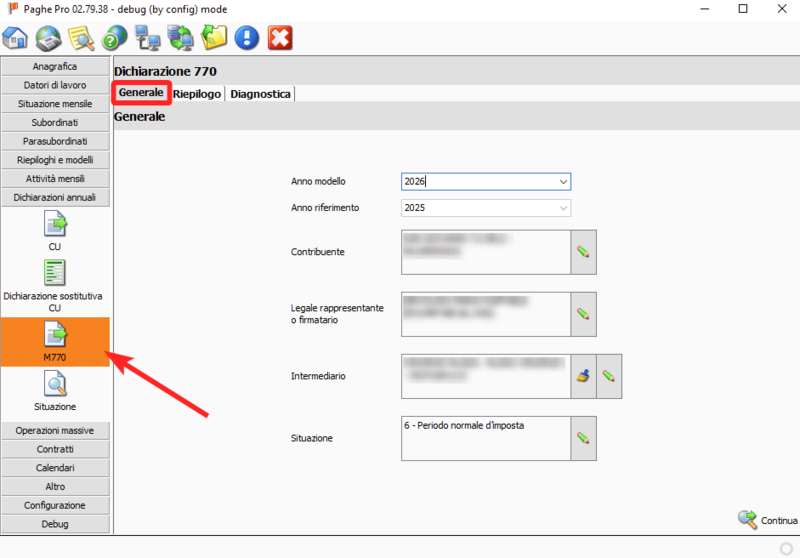This screenshot has height=558, width=800.
Task: Expand the Anno modello dropdown
Action: point(563,182)
